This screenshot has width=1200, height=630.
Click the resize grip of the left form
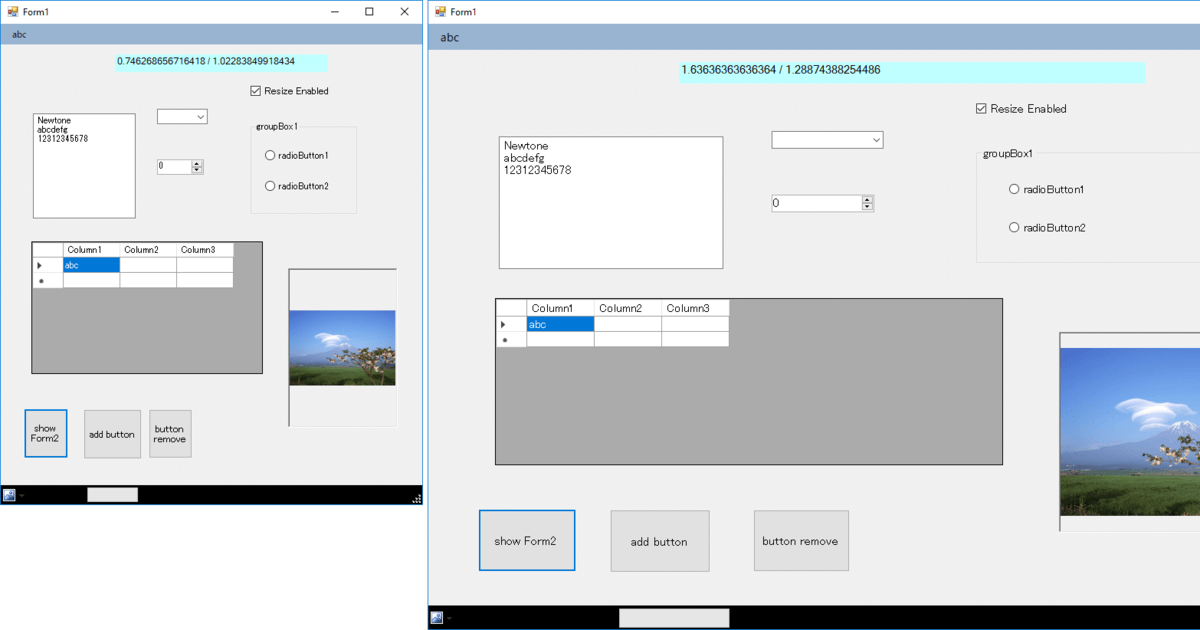pyautogui.click(x=416, y=499)
